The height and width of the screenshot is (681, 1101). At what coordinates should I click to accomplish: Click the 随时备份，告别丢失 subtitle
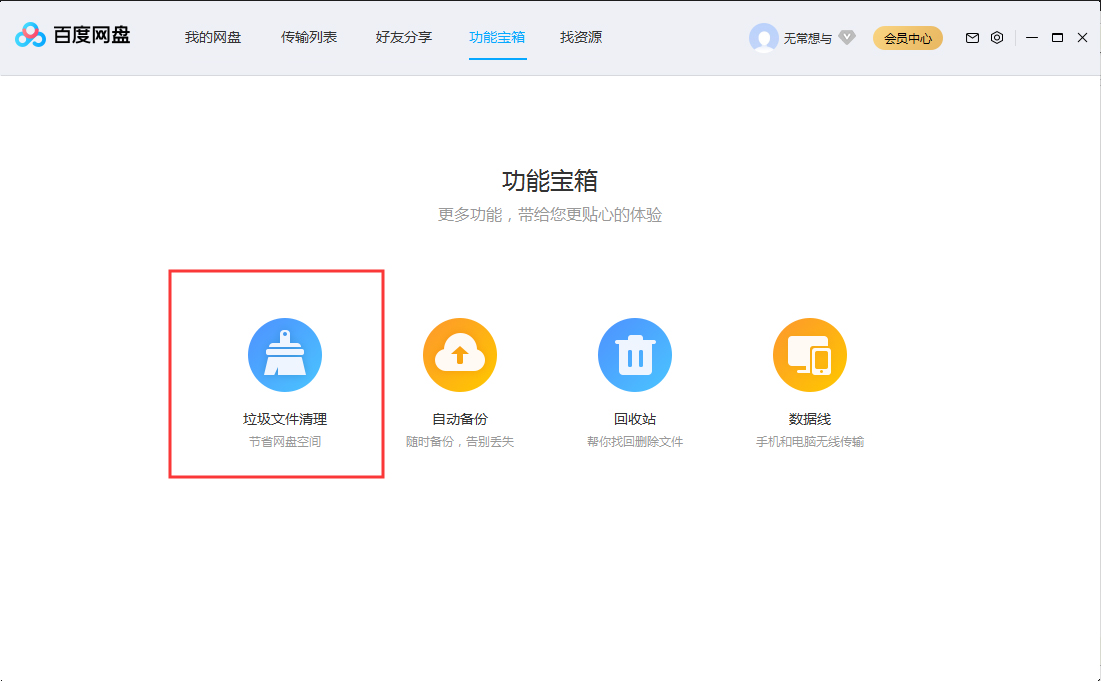460,441
